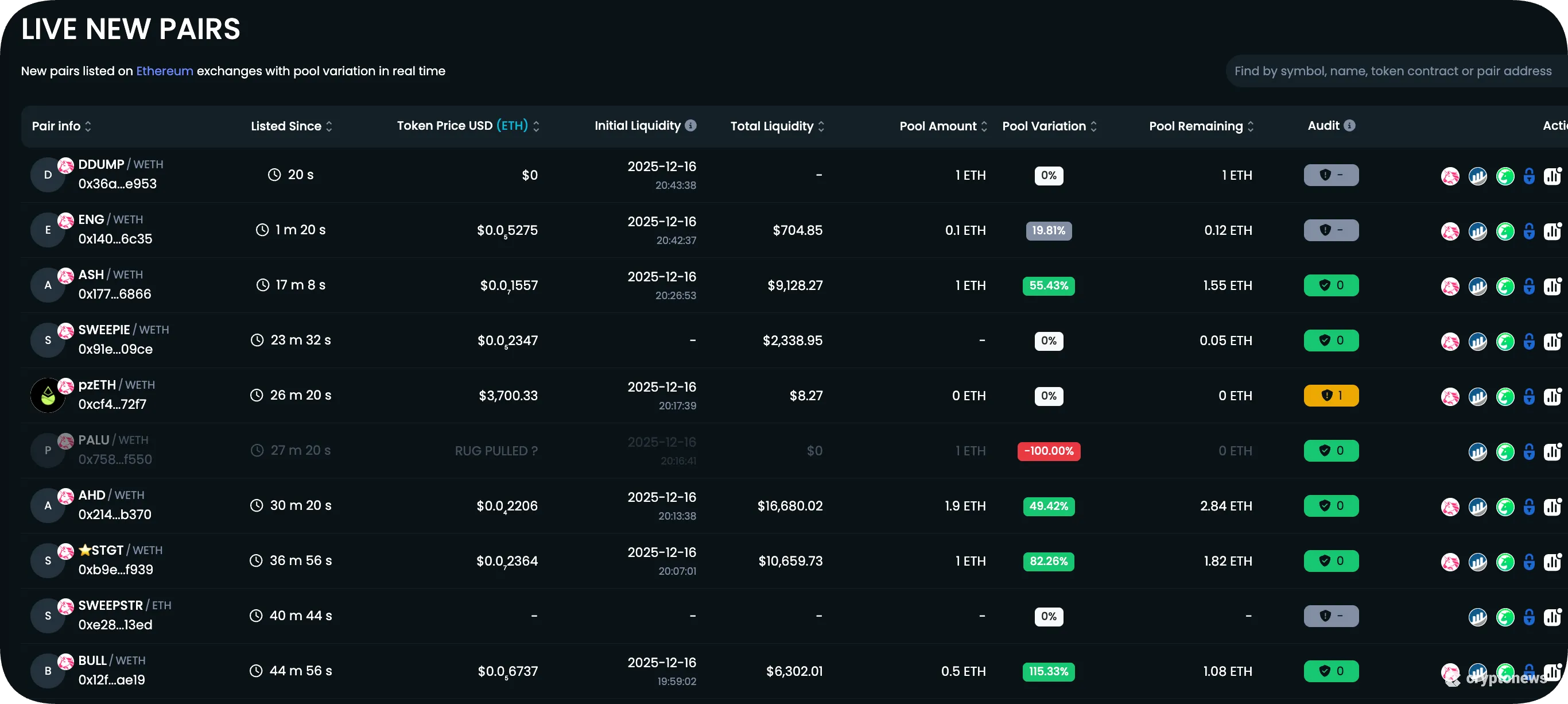Click address '0xb9e...f939' under STGT

click(x=116, y=570)
